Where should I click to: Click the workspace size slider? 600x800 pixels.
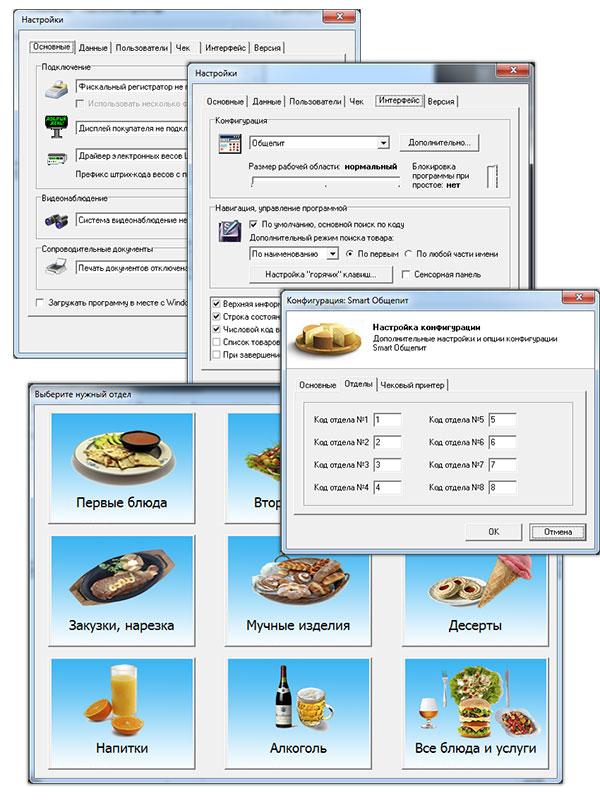(320, 182)
